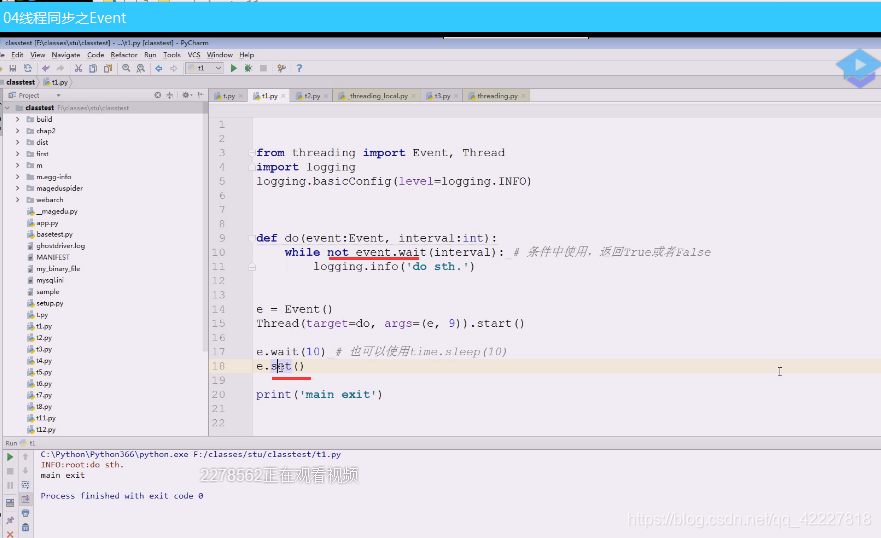The width and height of the screenshot is (881, 538).
Task: Open the Window menu
Action: tap(220, 55)
